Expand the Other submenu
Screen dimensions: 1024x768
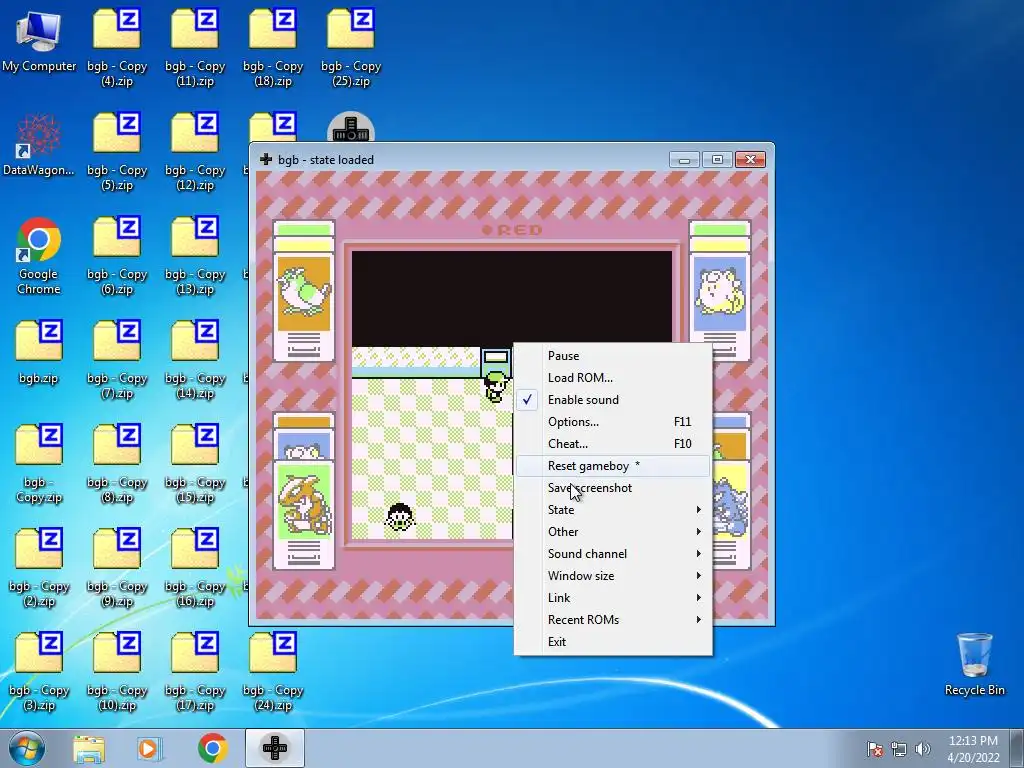coord(613,532)
